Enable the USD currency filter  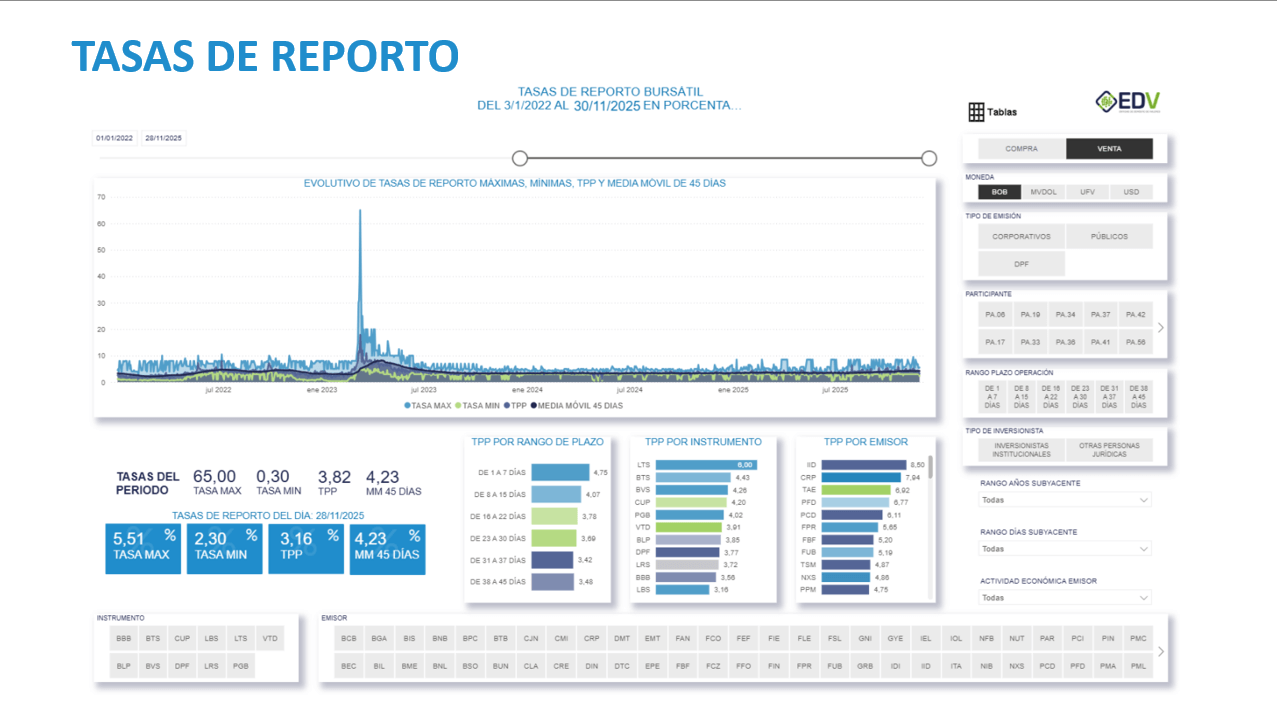(1133, 191)
